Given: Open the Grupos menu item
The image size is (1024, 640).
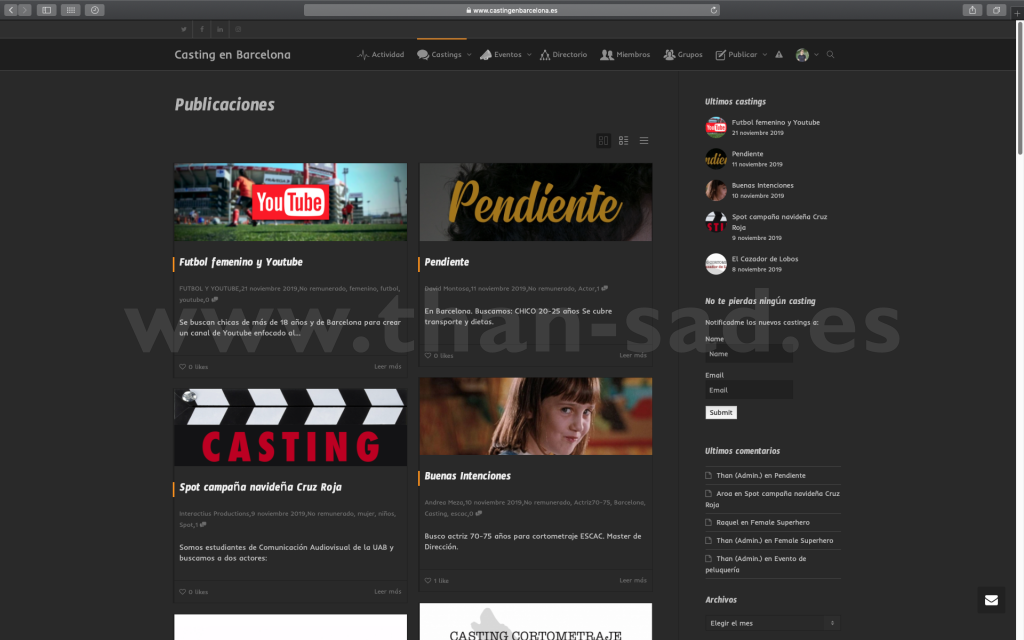Looking at the screenshot, I should point(683,55).
